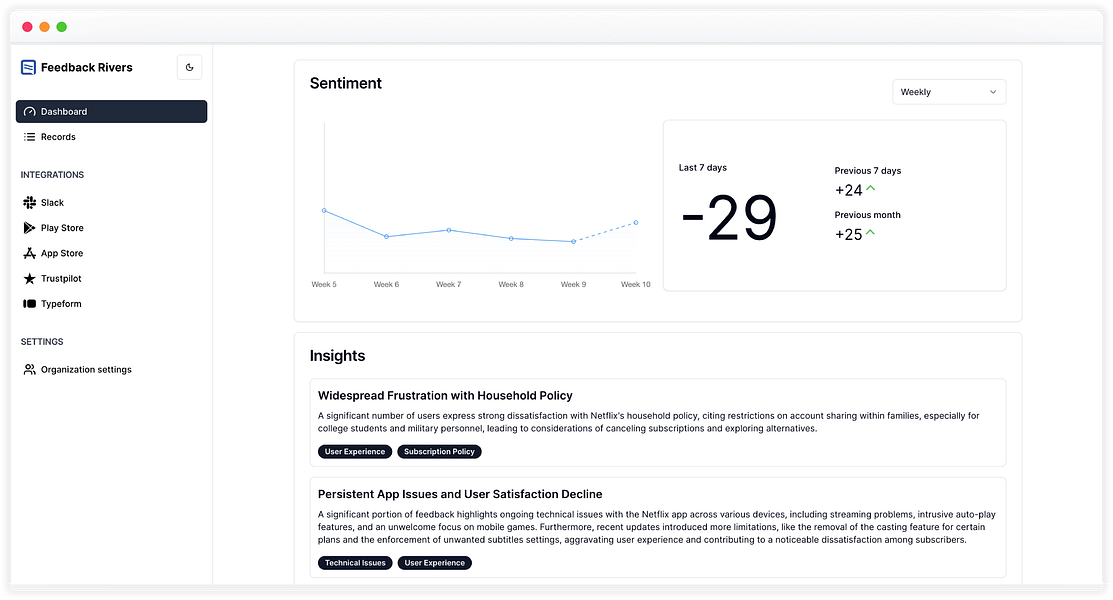
Task: Click the Subscription Policy tag
Action: tap(439, 452)
